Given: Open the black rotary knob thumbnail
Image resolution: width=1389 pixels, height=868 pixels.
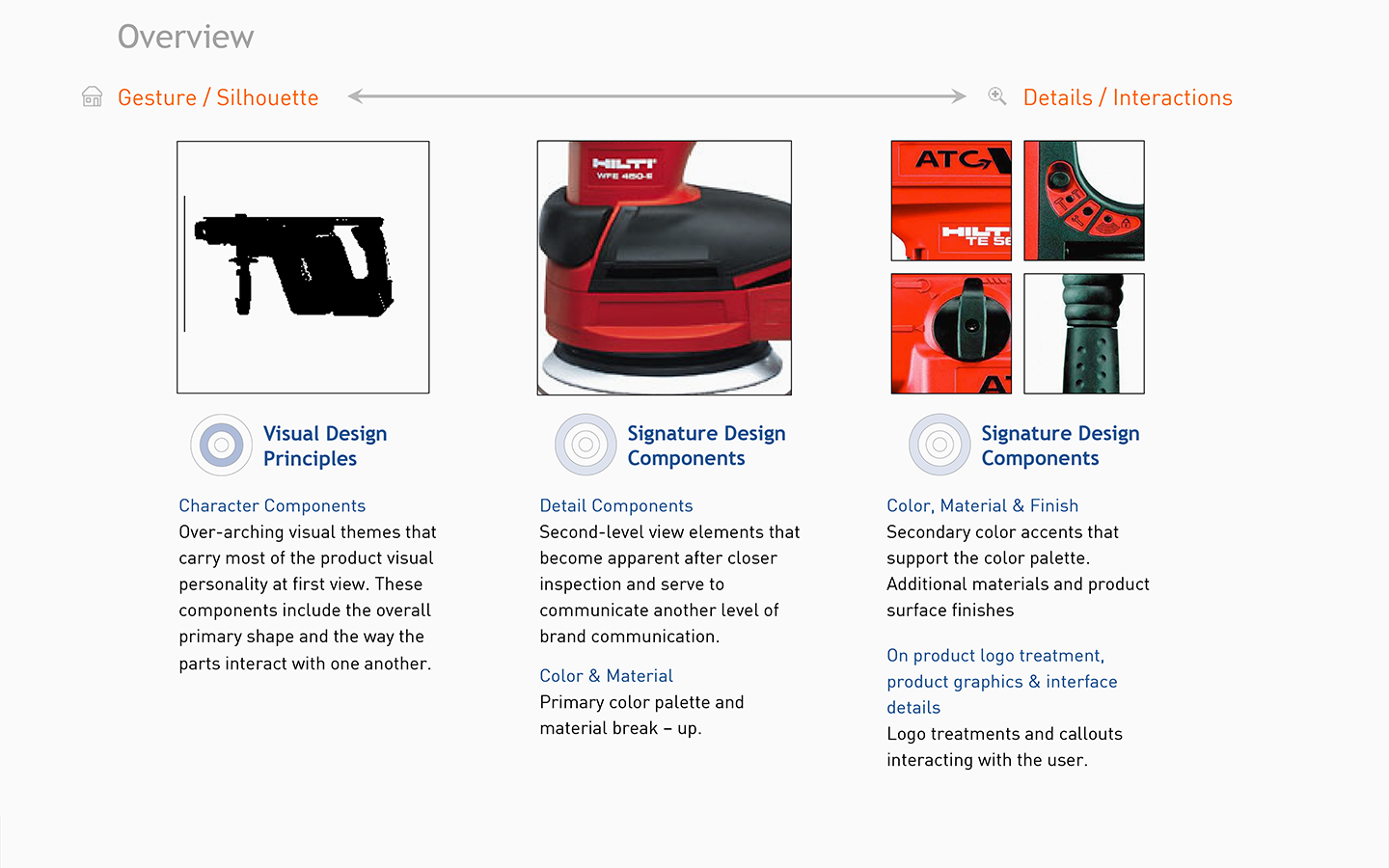Looking at the screenshot, I should click(951, 334).
